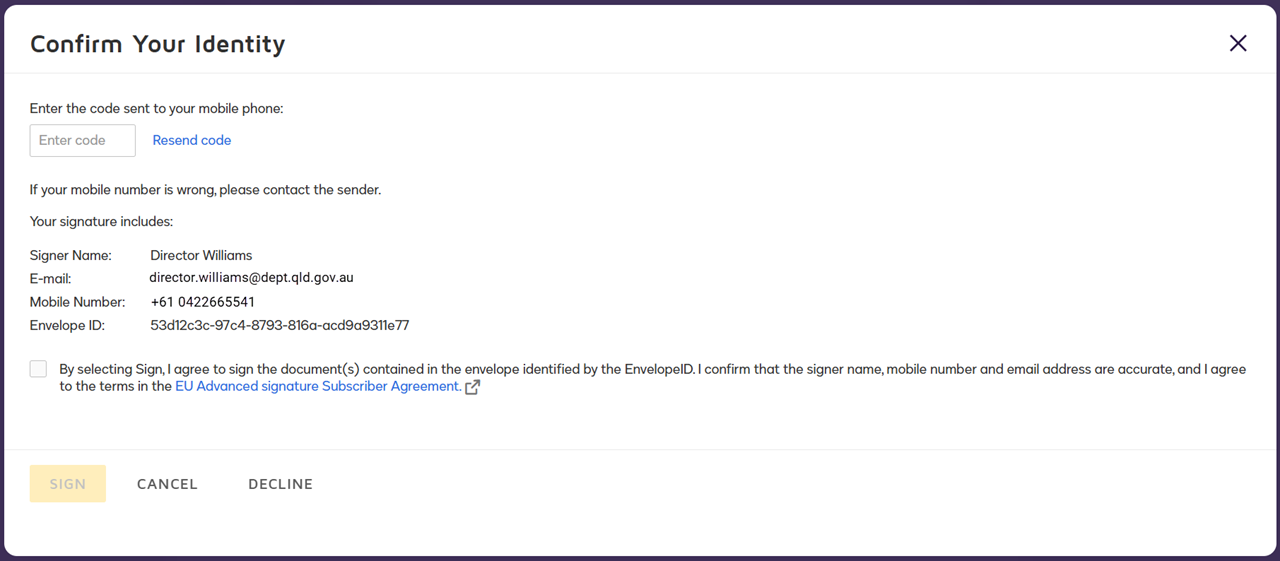Click the Resend code link
The height and width of the screenshot is (561, 1280).
coord(192,141)
